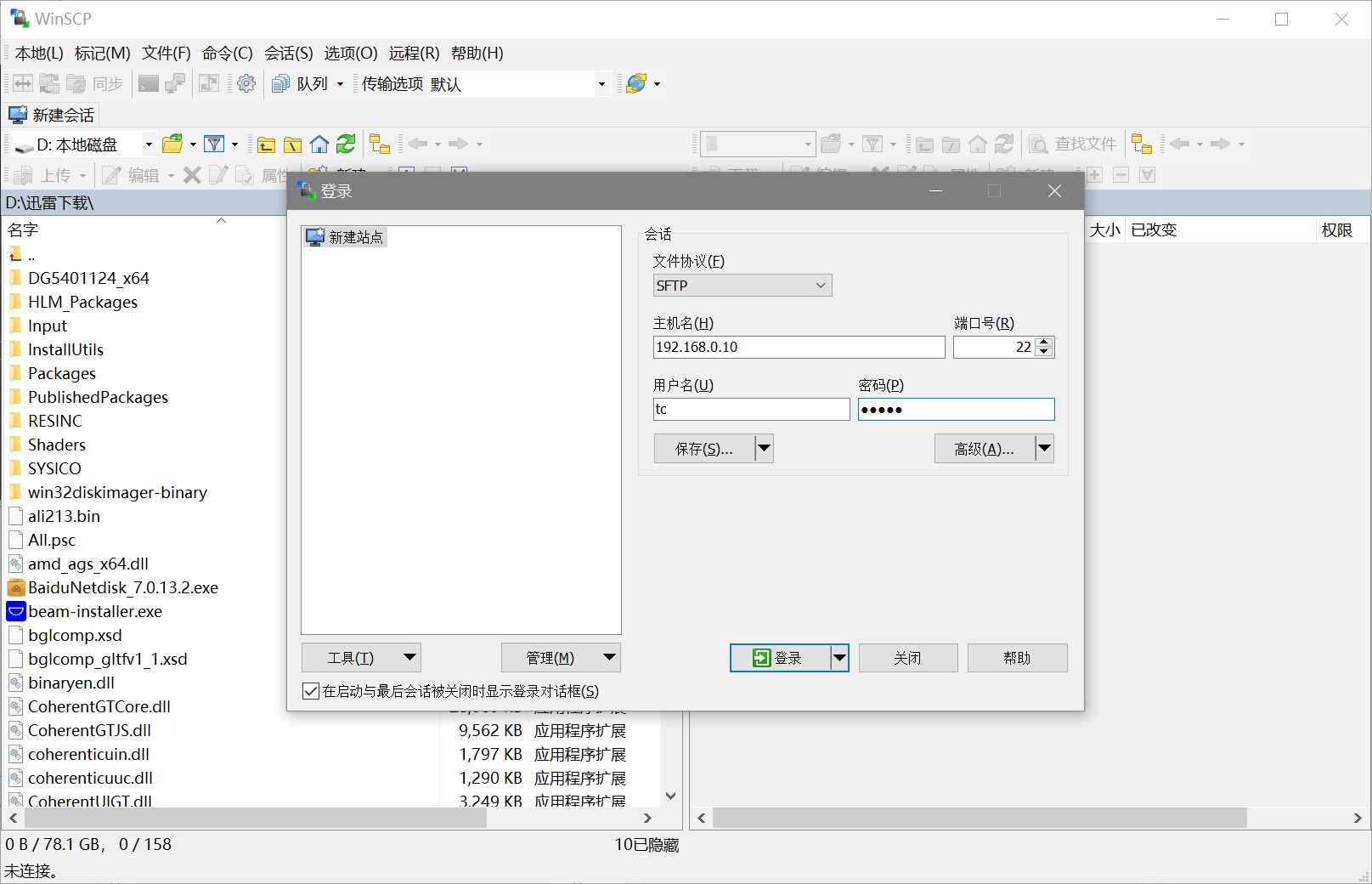The height and width of the screenshot is (884, 1372).
Task: Click the remote home directory icon
Action: pos(978,144)
